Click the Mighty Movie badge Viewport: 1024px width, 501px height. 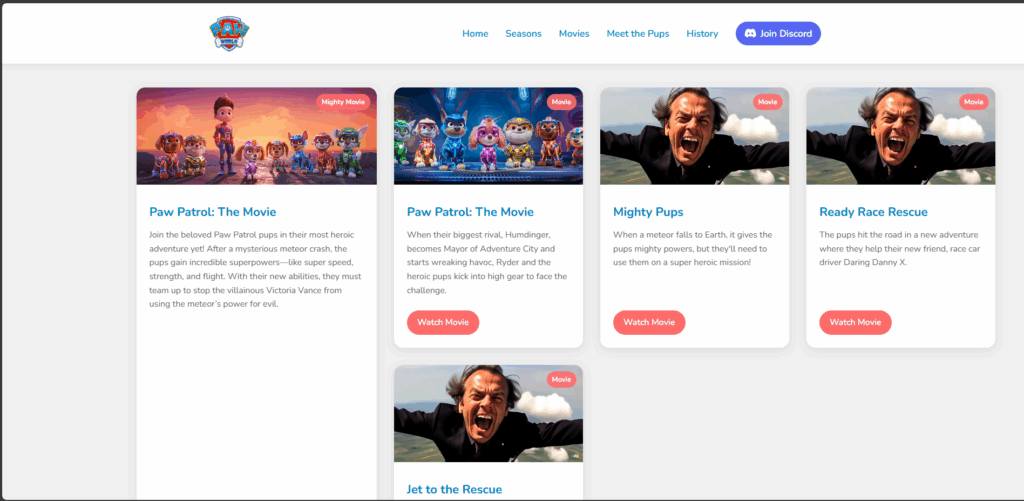(x=343, y=102)
